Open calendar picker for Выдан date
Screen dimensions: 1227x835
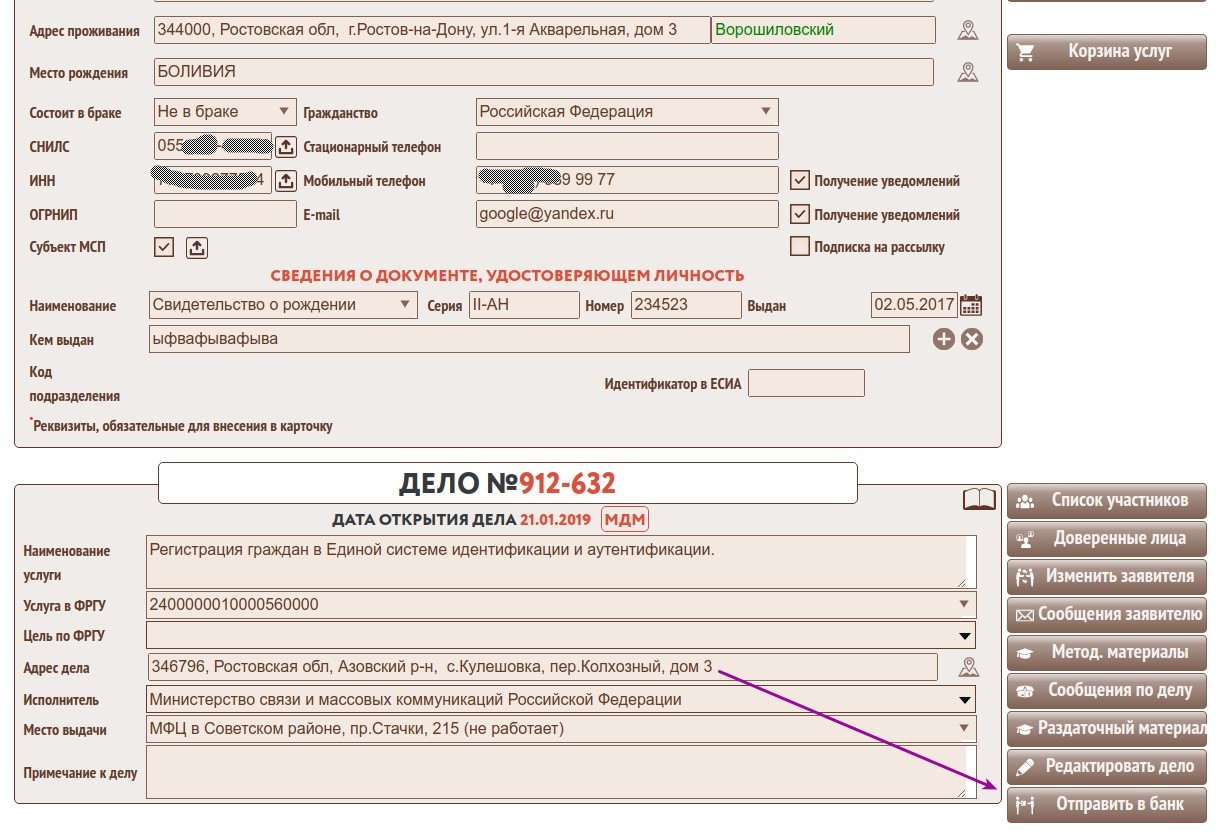pos(970,305)
